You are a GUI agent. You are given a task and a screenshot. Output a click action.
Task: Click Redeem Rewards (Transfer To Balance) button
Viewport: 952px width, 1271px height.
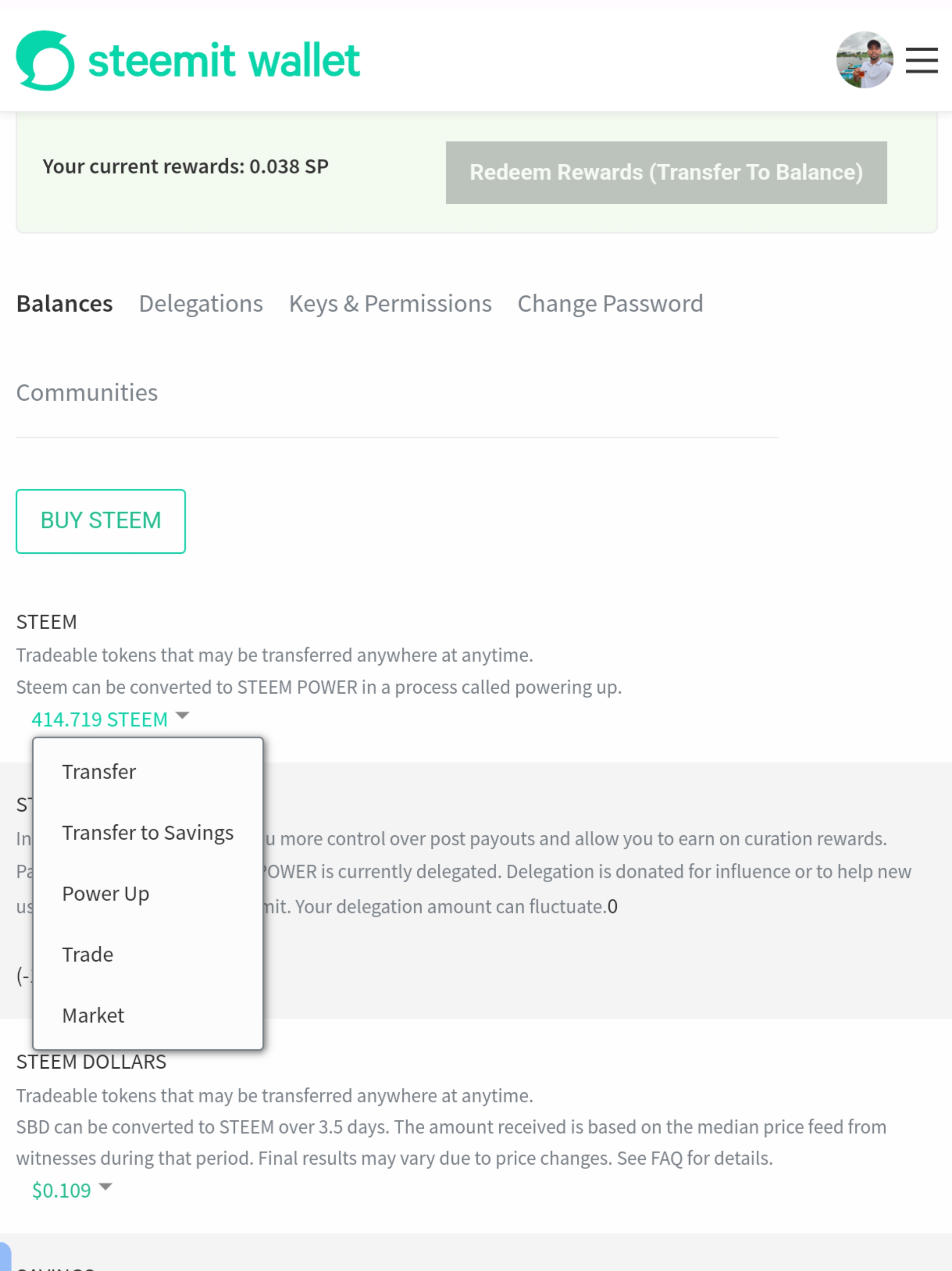tap(666, 173)
